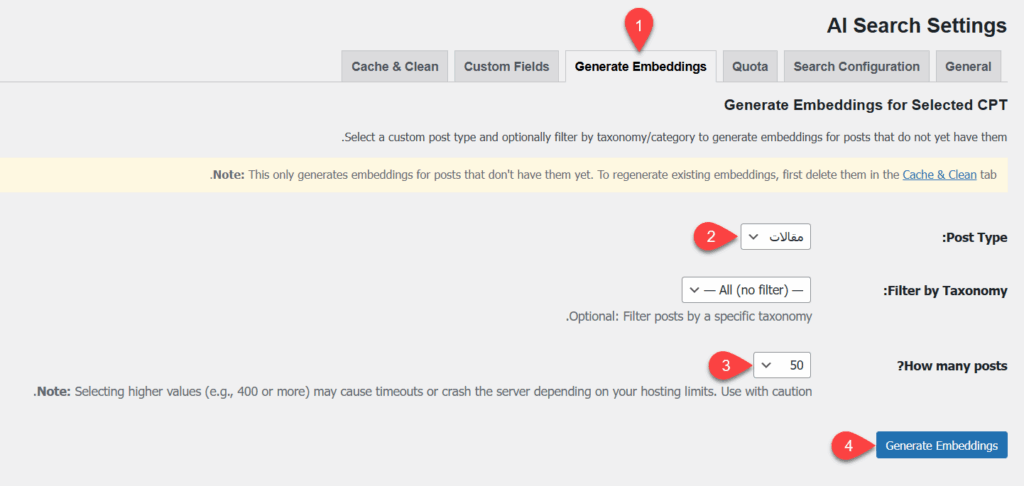Open the Custom Fields tab
Image resolution: width=1024 pixels, height=486 pixels.
coord(506,67)
